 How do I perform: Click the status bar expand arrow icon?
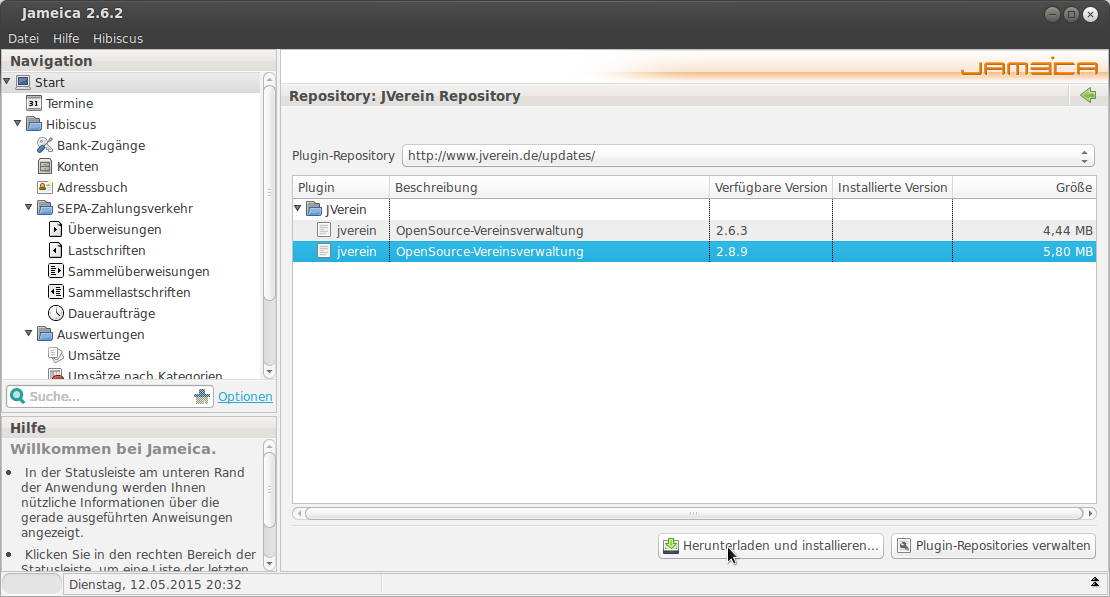click(x=1095, y=583)
